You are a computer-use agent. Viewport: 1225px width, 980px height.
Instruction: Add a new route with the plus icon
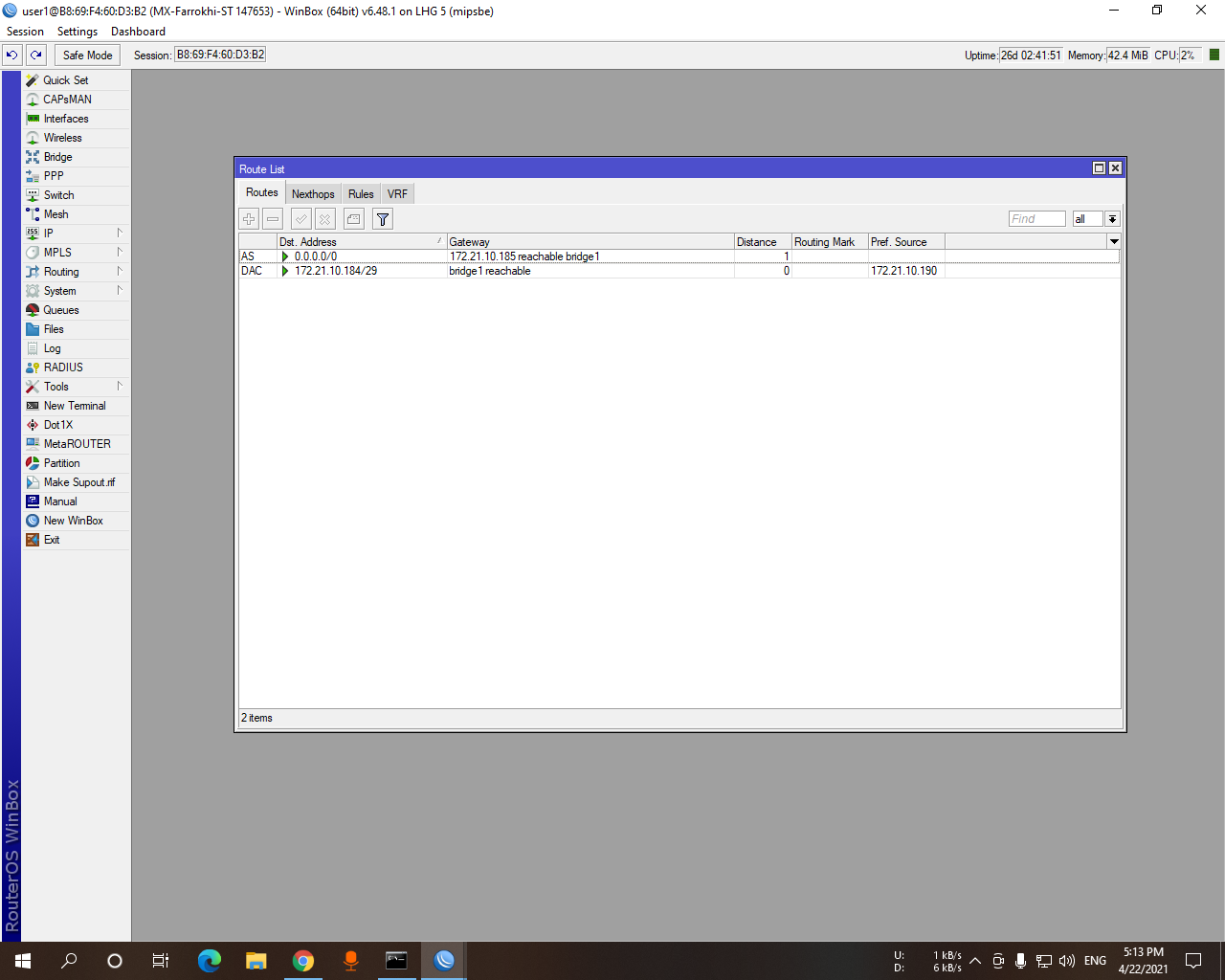pyautogui.click(x=249, y=219)
